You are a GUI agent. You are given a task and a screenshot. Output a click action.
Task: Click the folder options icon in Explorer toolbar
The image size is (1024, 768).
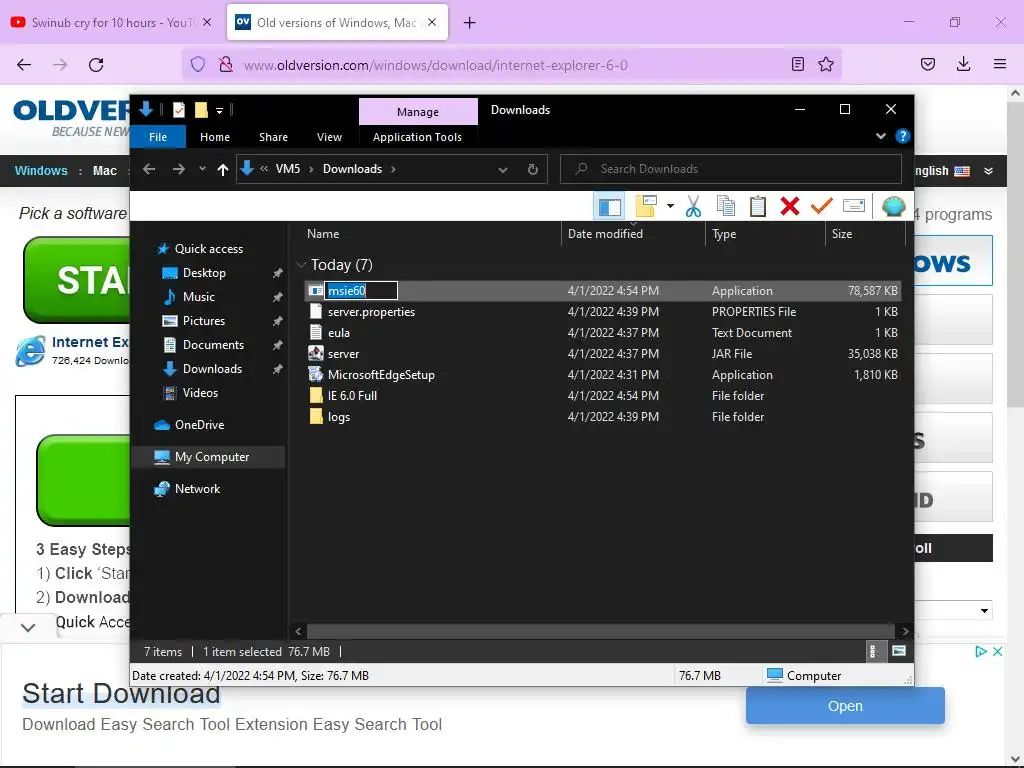click(x=646, y=206)
